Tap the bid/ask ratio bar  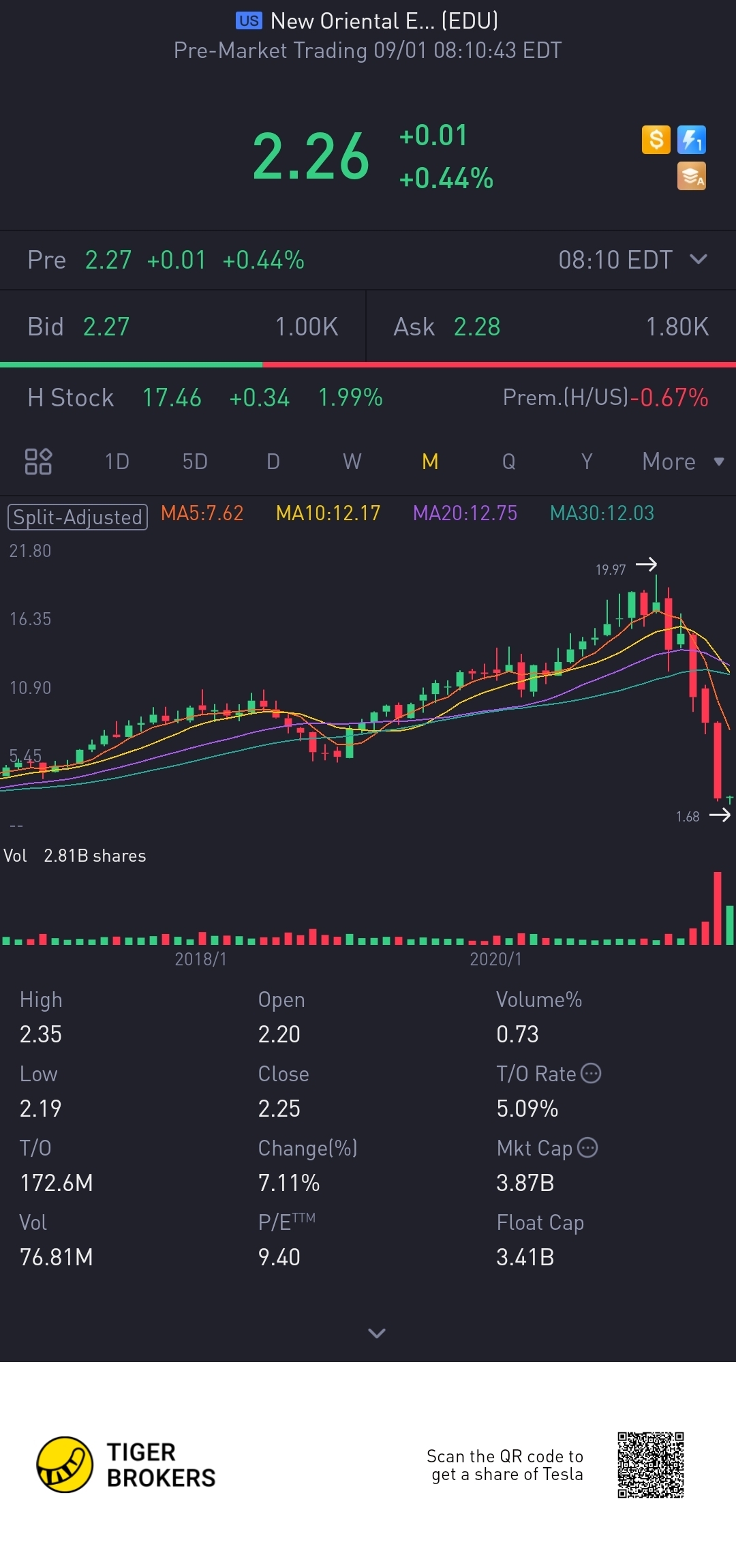(x=368, y=365)
